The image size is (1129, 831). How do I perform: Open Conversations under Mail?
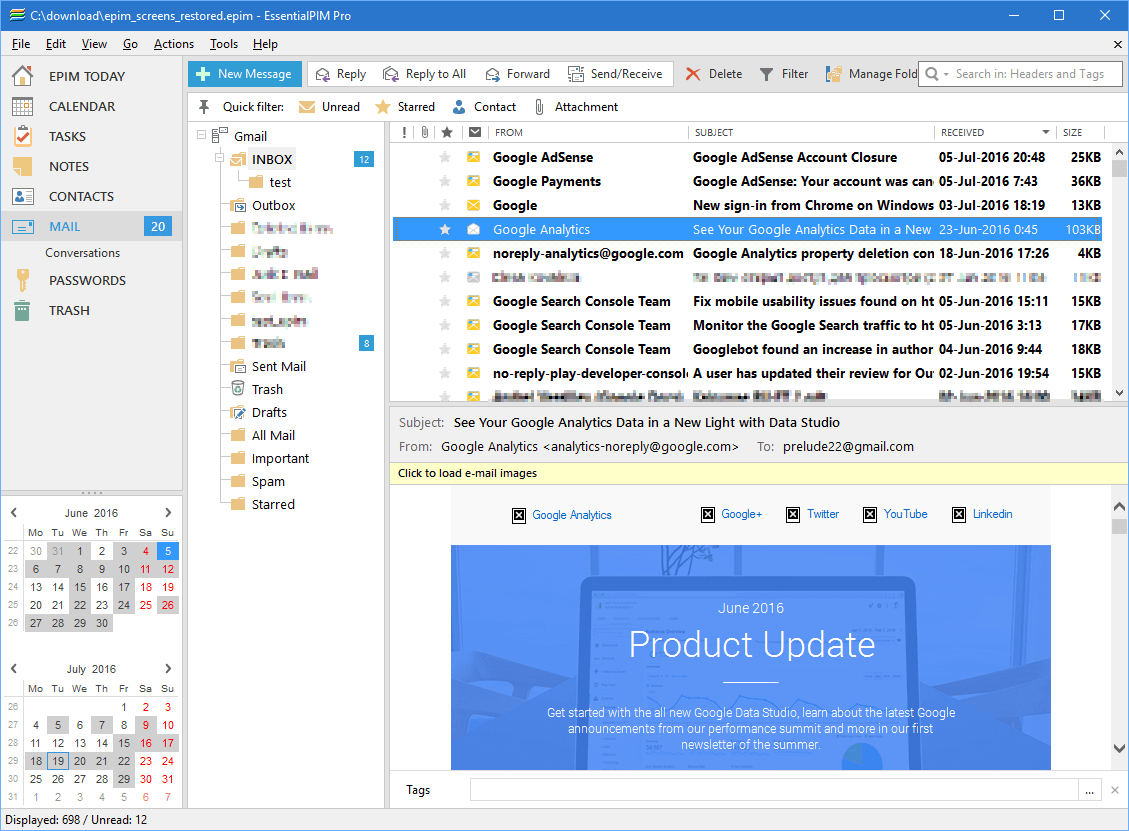pyautogui.click(x=82, y=253)
